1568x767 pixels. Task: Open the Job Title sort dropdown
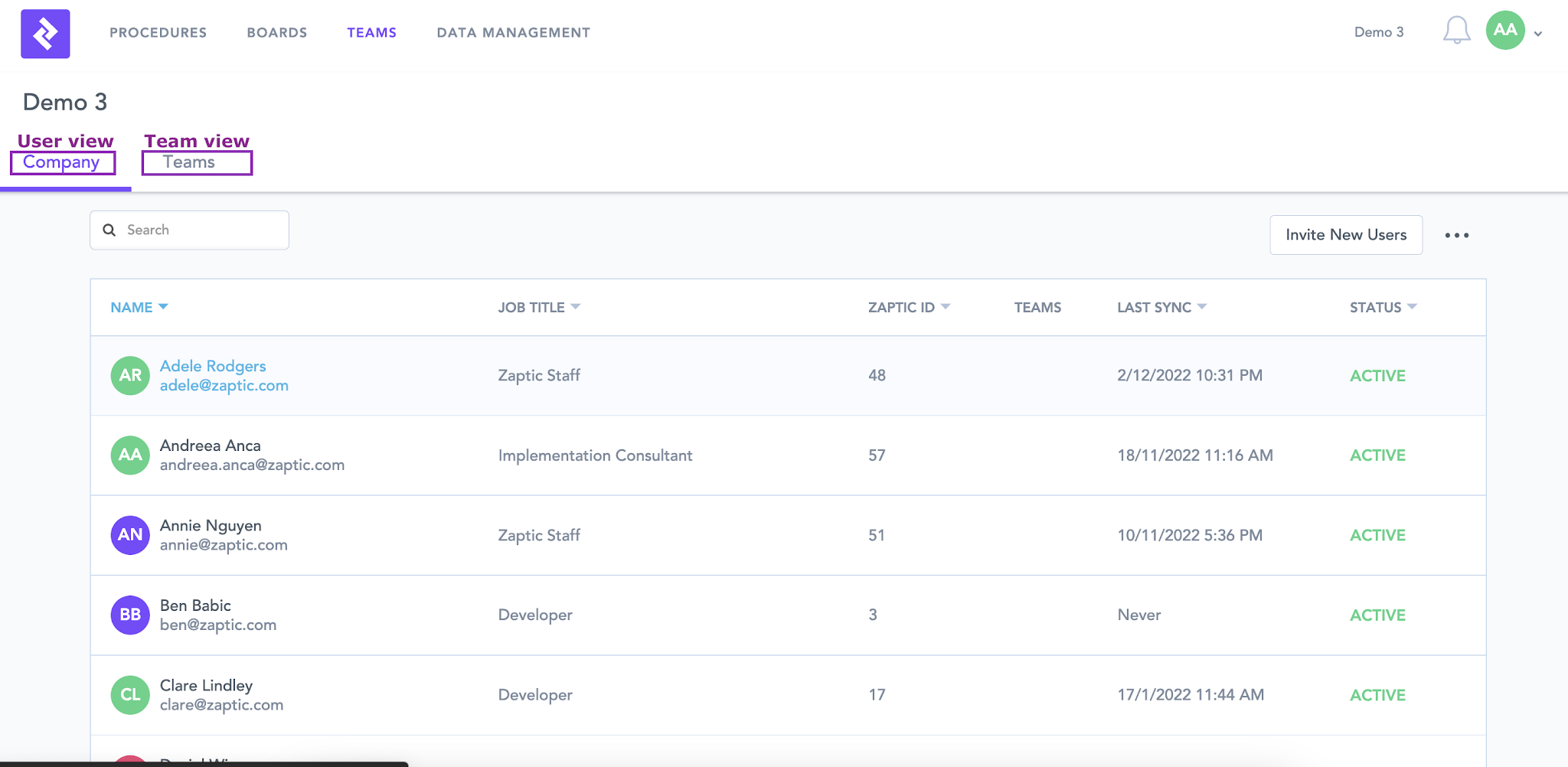tap(577, 306)
